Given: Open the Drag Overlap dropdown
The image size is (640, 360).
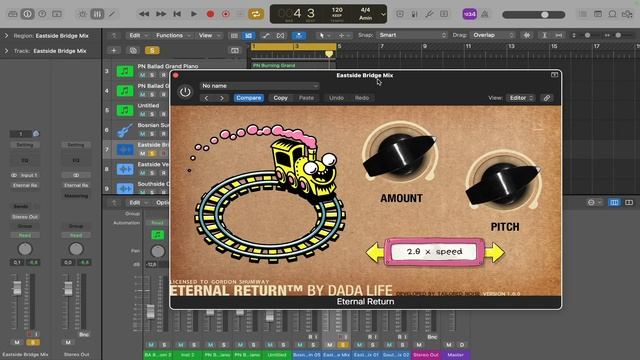Looking at the screenshot, I should (493, 35).
